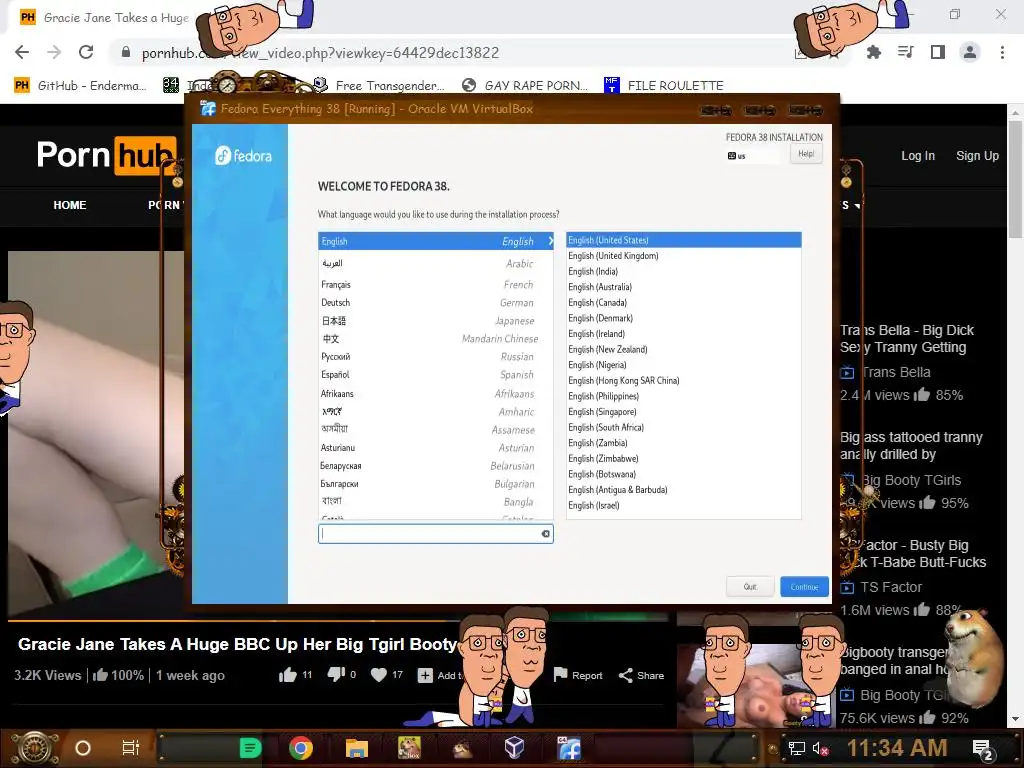The height and width of the screenshot is (768, 1024).
Task: Reload the page in Chrome
Action: tap(86, 52)
